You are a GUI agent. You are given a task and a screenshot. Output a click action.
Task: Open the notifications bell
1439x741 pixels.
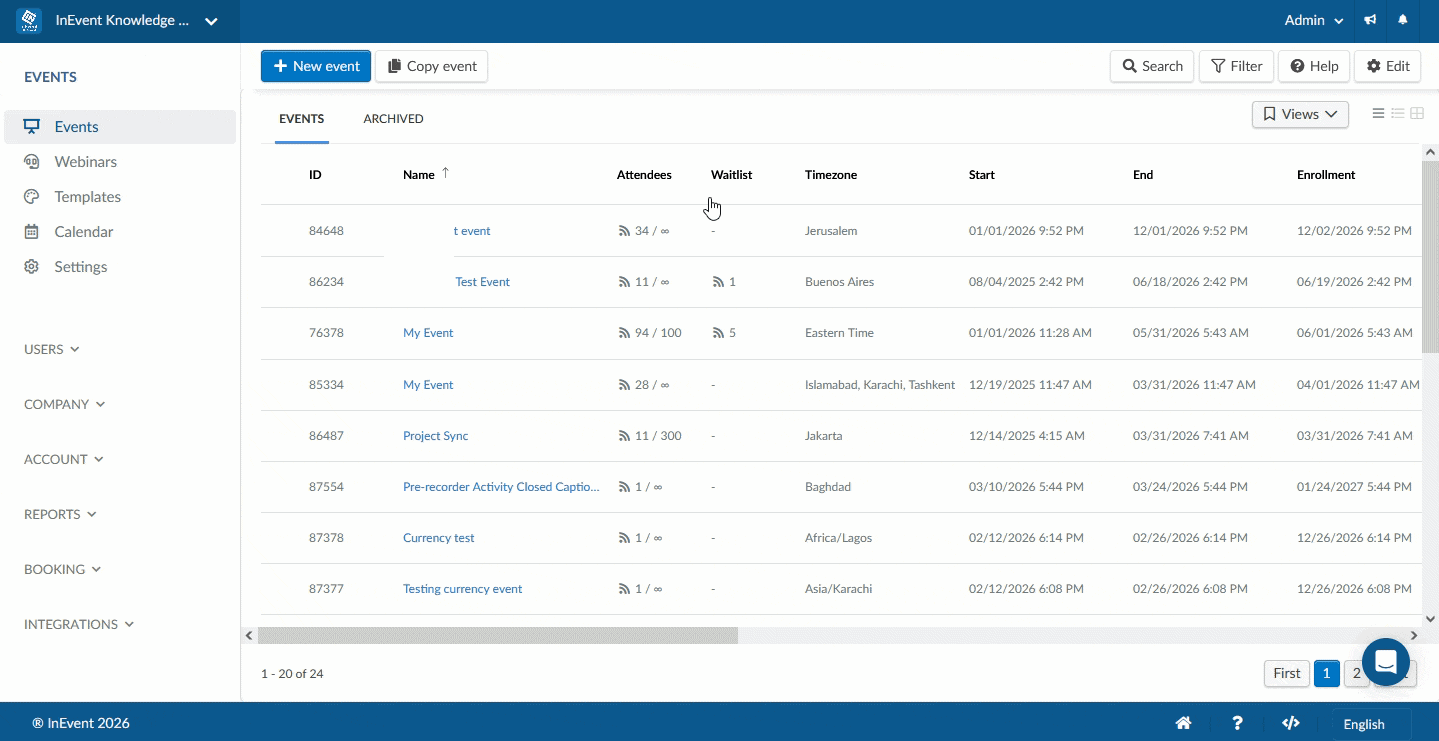(x=1403, y=20)
